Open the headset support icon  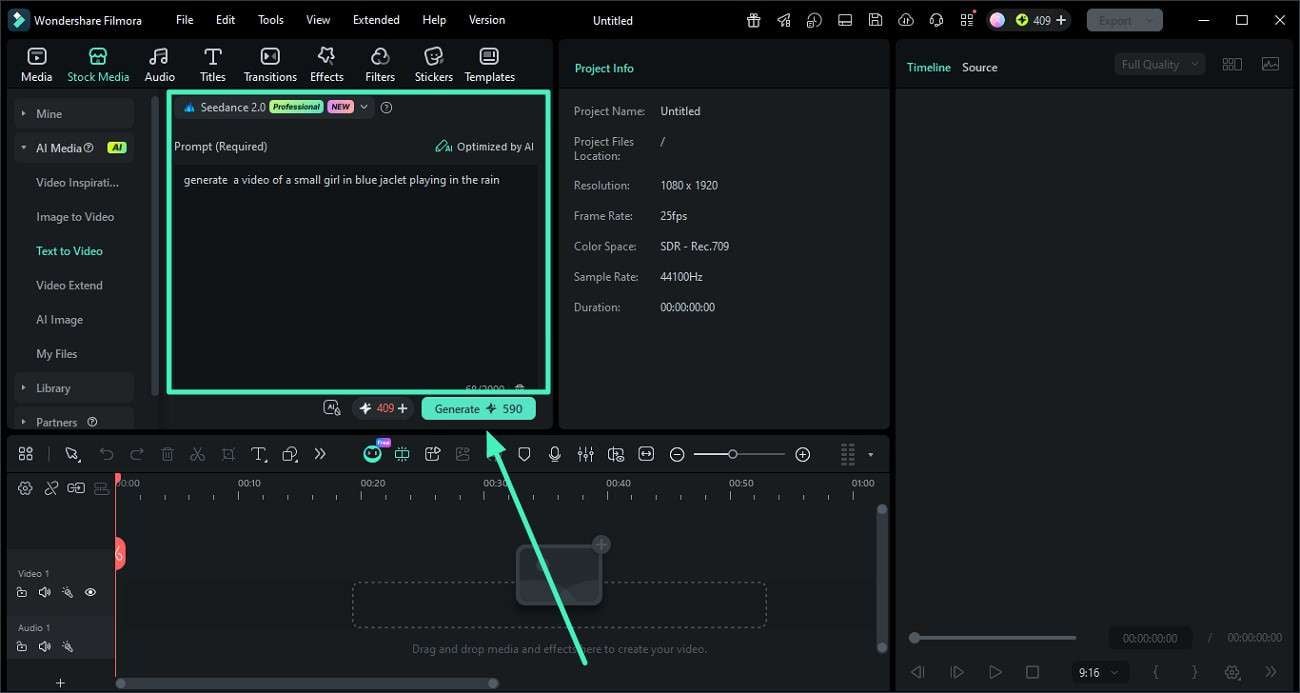(936, 20)
